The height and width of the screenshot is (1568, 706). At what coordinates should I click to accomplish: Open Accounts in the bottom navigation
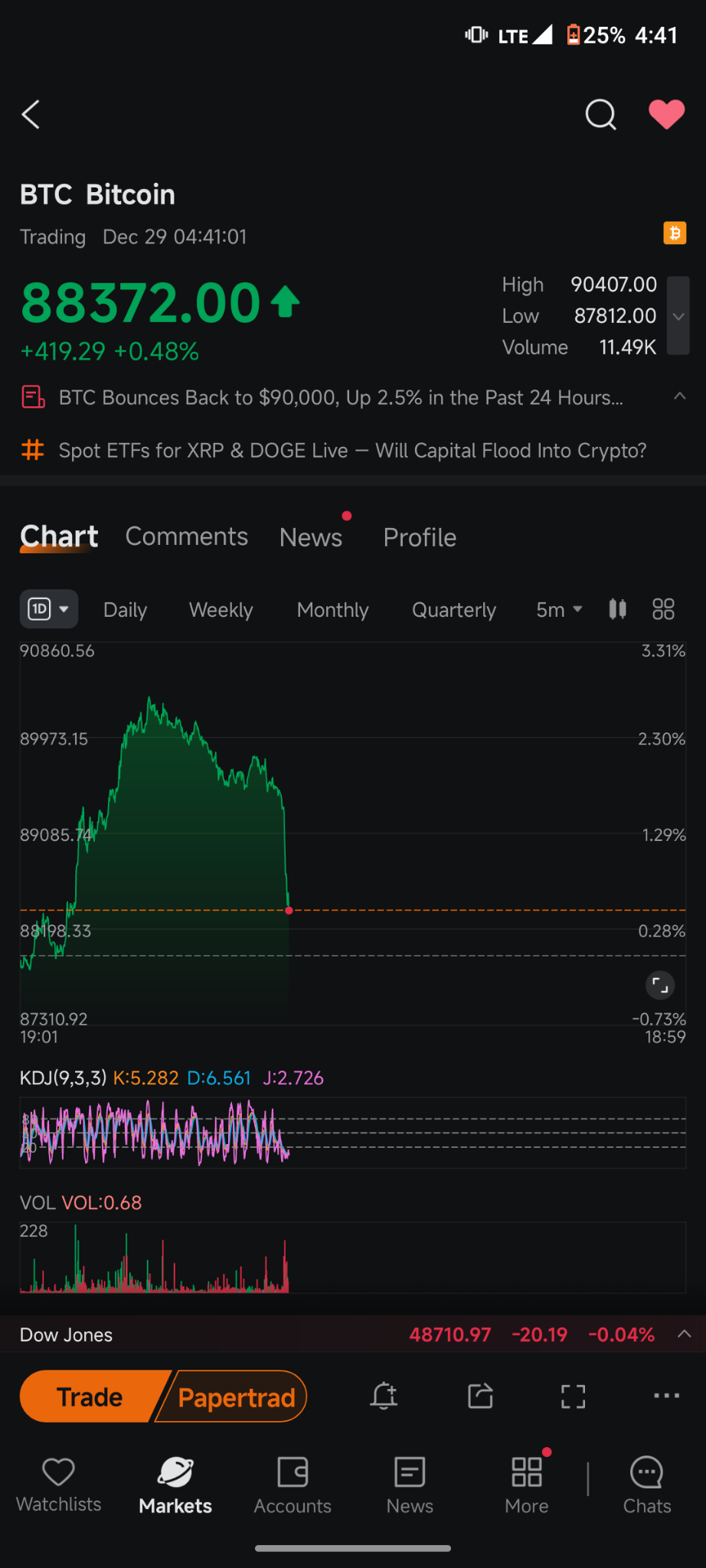click(293, 1485)
